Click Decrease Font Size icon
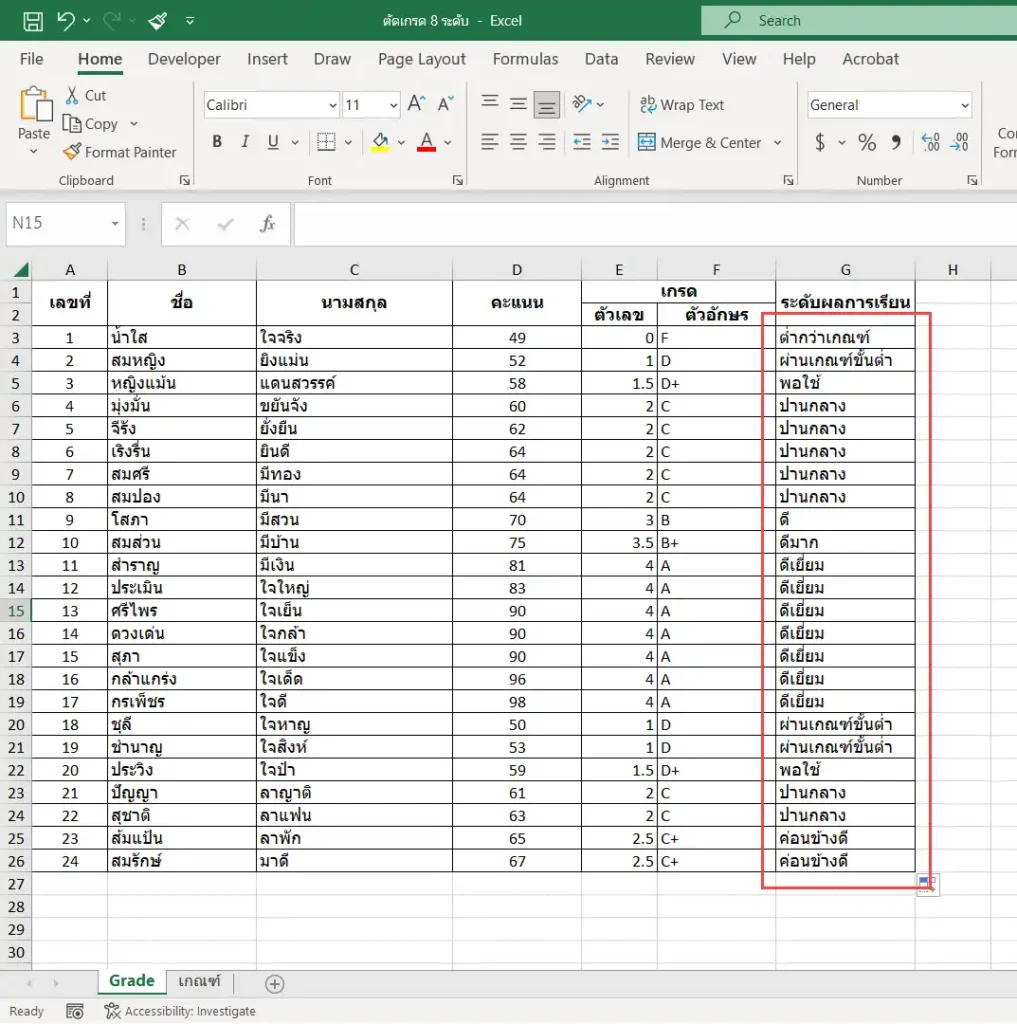1017x1024 pixels. pyautogui.click(x=445, y=103)
